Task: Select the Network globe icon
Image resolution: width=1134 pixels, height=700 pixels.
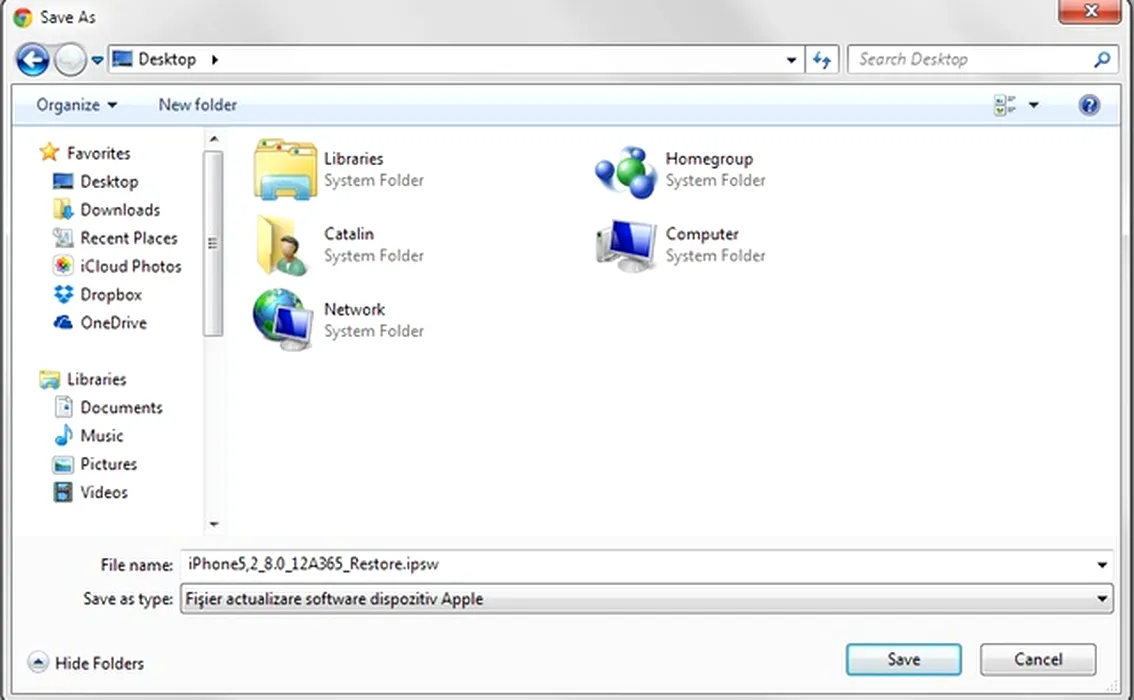Action: click(283, 320)
